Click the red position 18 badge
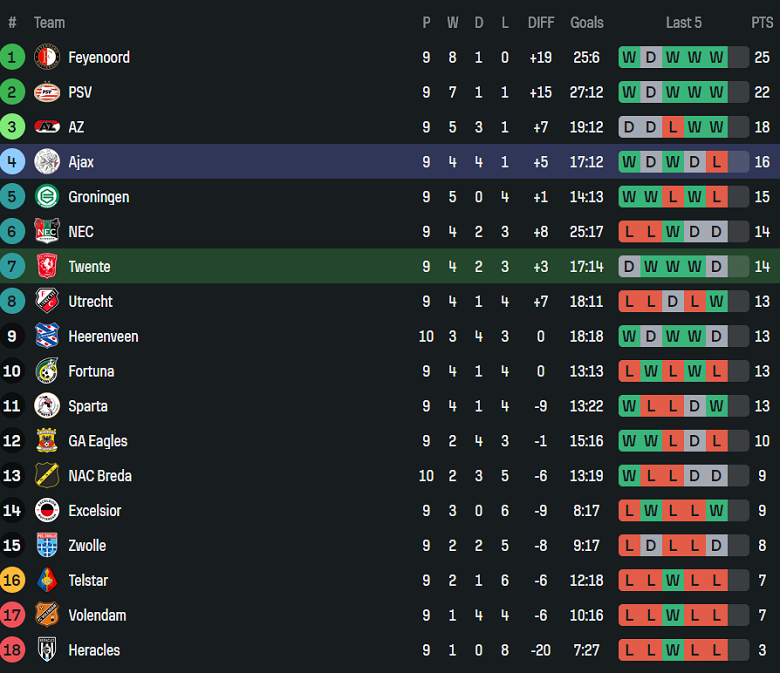 click(x=13, y=650)
